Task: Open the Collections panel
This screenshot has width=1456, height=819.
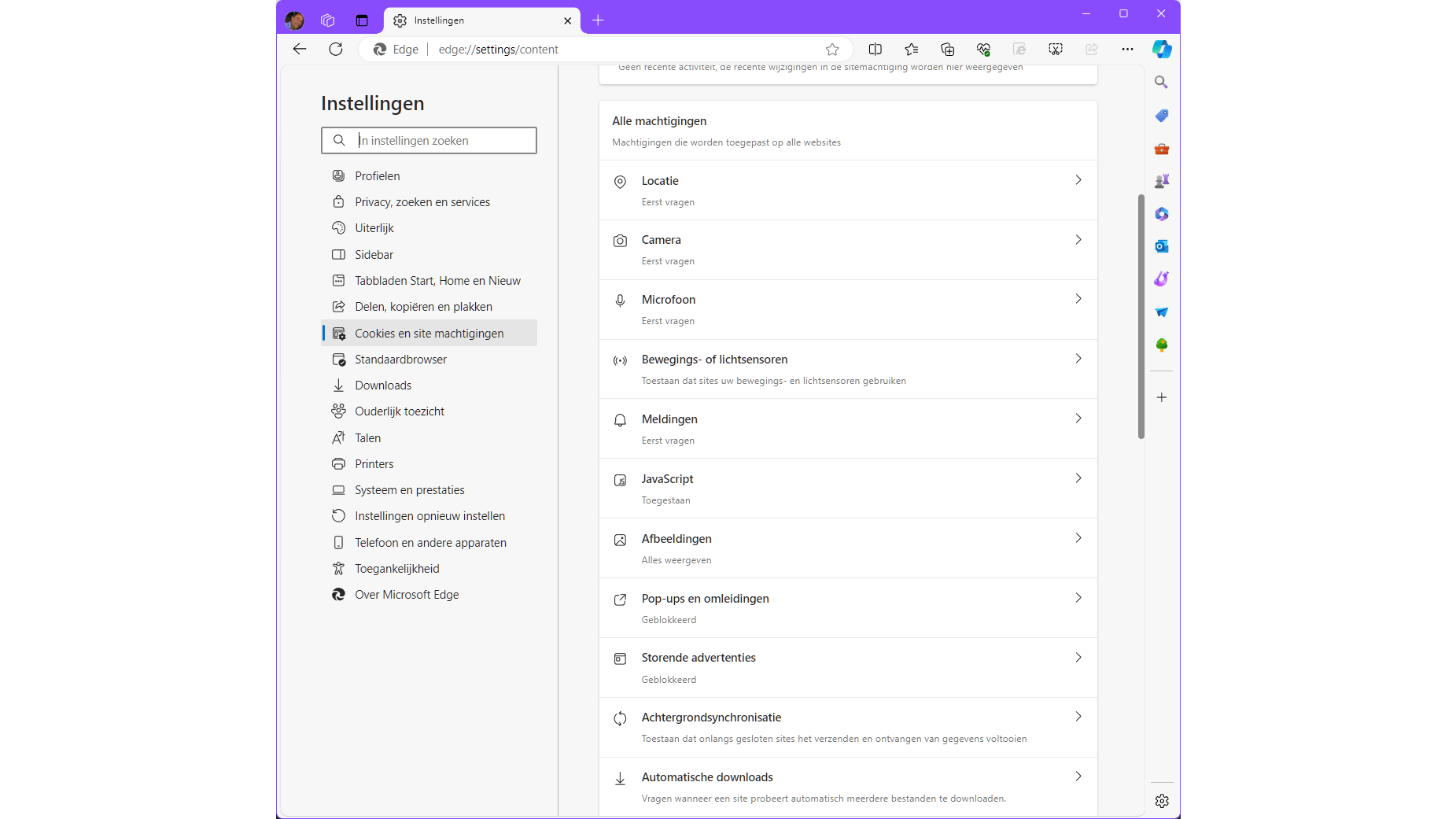Action: pyautogui.click(x=947, y=49)
